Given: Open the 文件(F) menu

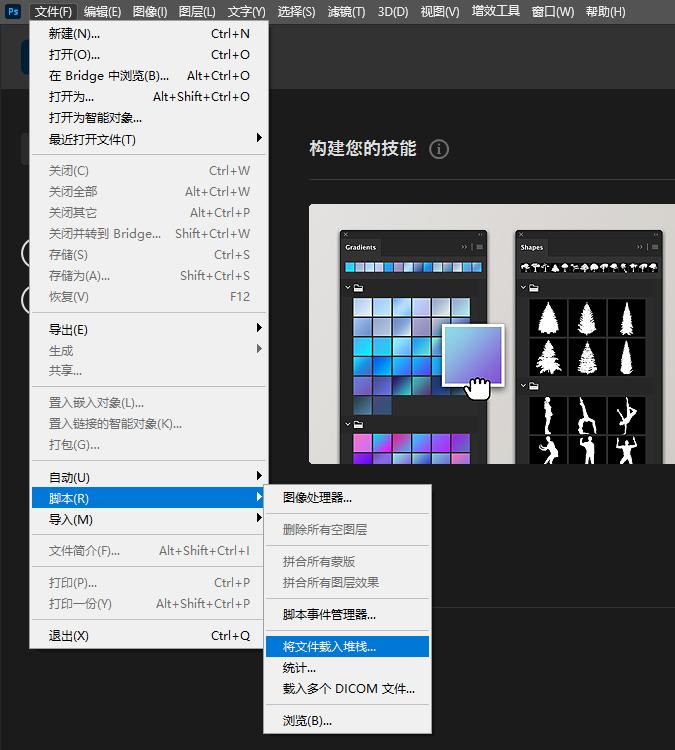Looking at the screenshot, I should (53, 11).
